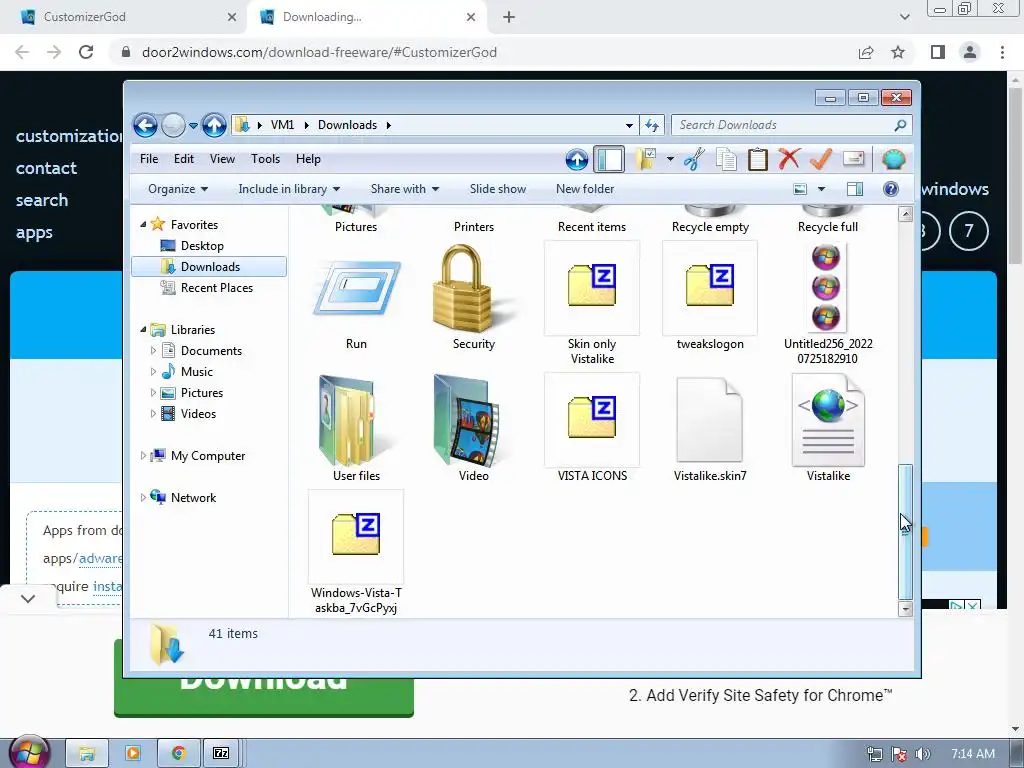Select the Windows-Vista-Taskba_7vGcPyxj archive

click(x=356, y=552)
